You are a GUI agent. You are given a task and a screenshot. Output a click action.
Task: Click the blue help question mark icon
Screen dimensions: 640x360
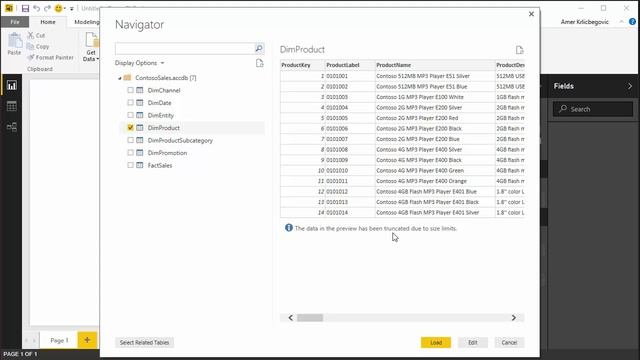click(x=632, y=22)
